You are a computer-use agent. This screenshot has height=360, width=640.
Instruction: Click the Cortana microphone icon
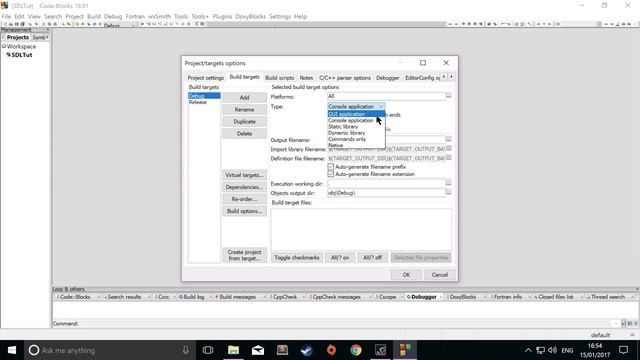(x=186, y=350)
